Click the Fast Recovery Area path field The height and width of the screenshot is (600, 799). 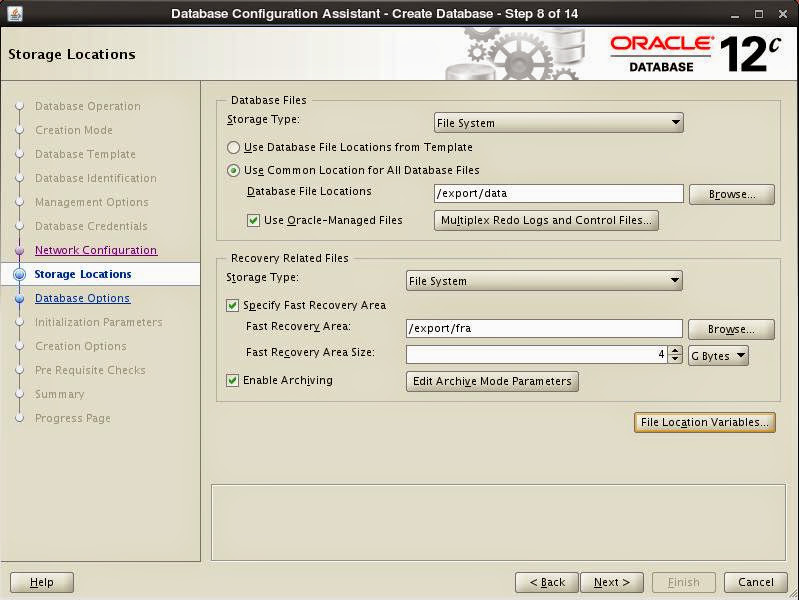coord(544,329)
